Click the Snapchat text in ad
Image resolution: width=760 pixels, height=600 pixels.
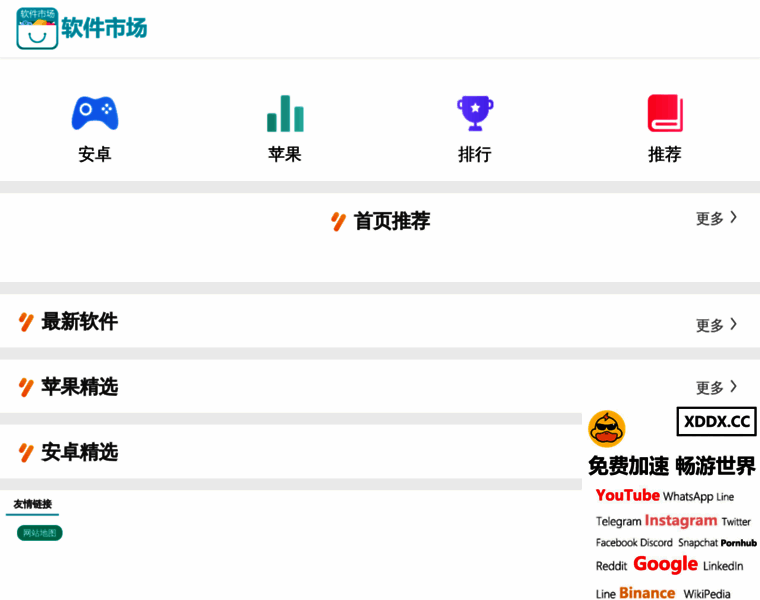(698, 543)
